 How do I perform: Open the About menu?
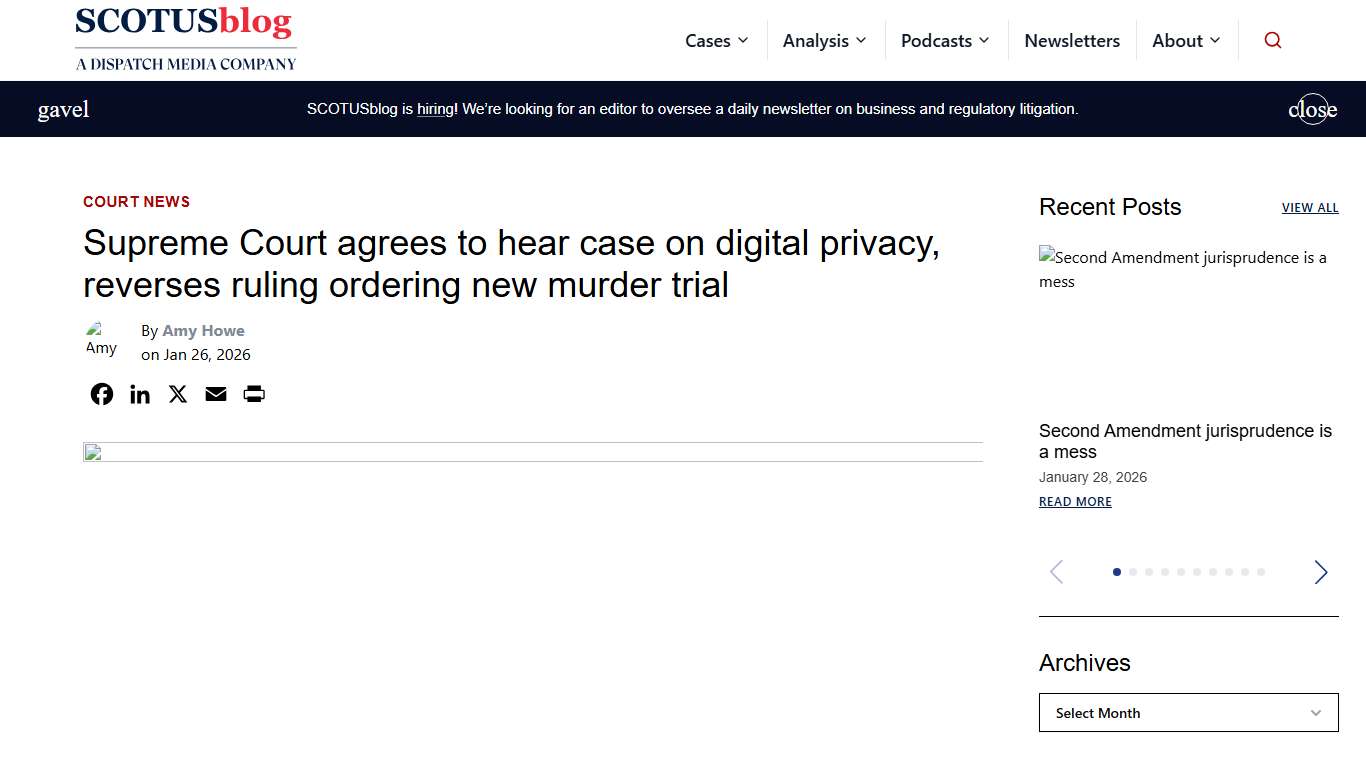click(x=1186, y=40)
